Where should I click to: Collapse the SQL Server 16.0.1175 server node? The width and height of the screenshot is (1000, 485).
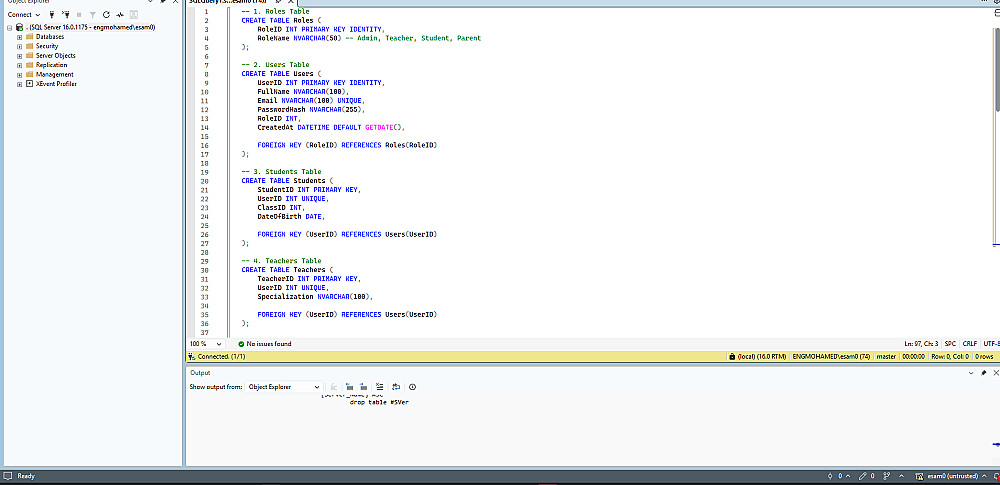(10, 27)
